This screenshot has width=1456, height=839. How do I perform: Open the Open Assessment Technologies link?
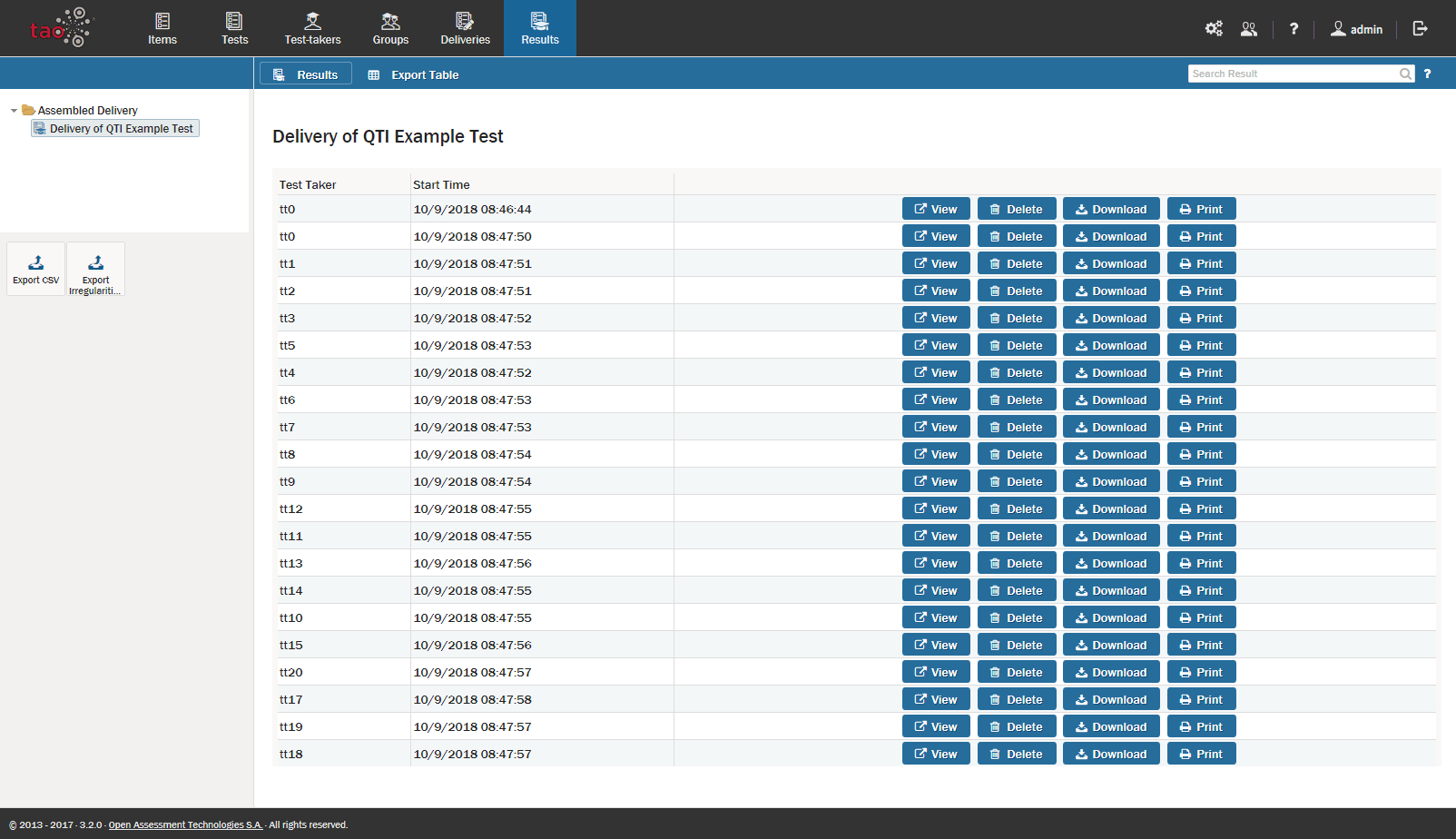click(x=185, y=825)
